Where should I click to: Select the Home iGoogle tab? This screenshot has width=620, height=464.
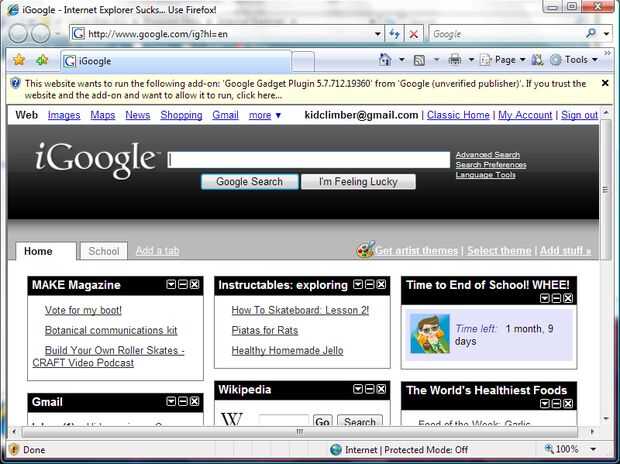click(x=45, y=251)
